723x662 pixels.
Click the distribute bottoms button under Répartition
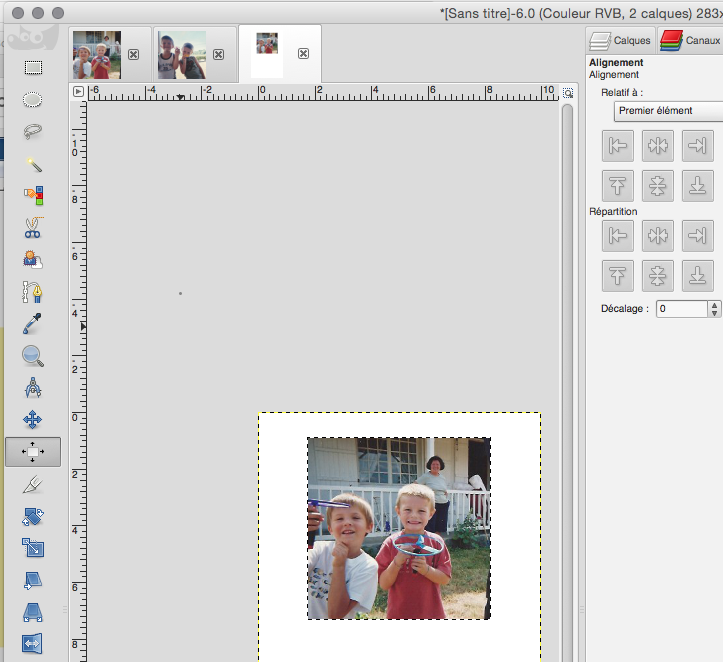click(697, 275)
